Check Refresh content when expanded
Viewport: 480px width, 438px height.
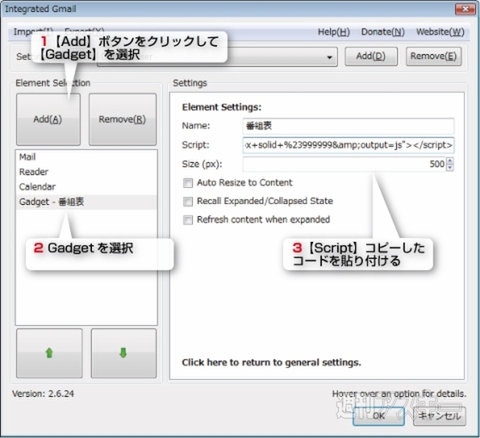(x=188, y=220)
